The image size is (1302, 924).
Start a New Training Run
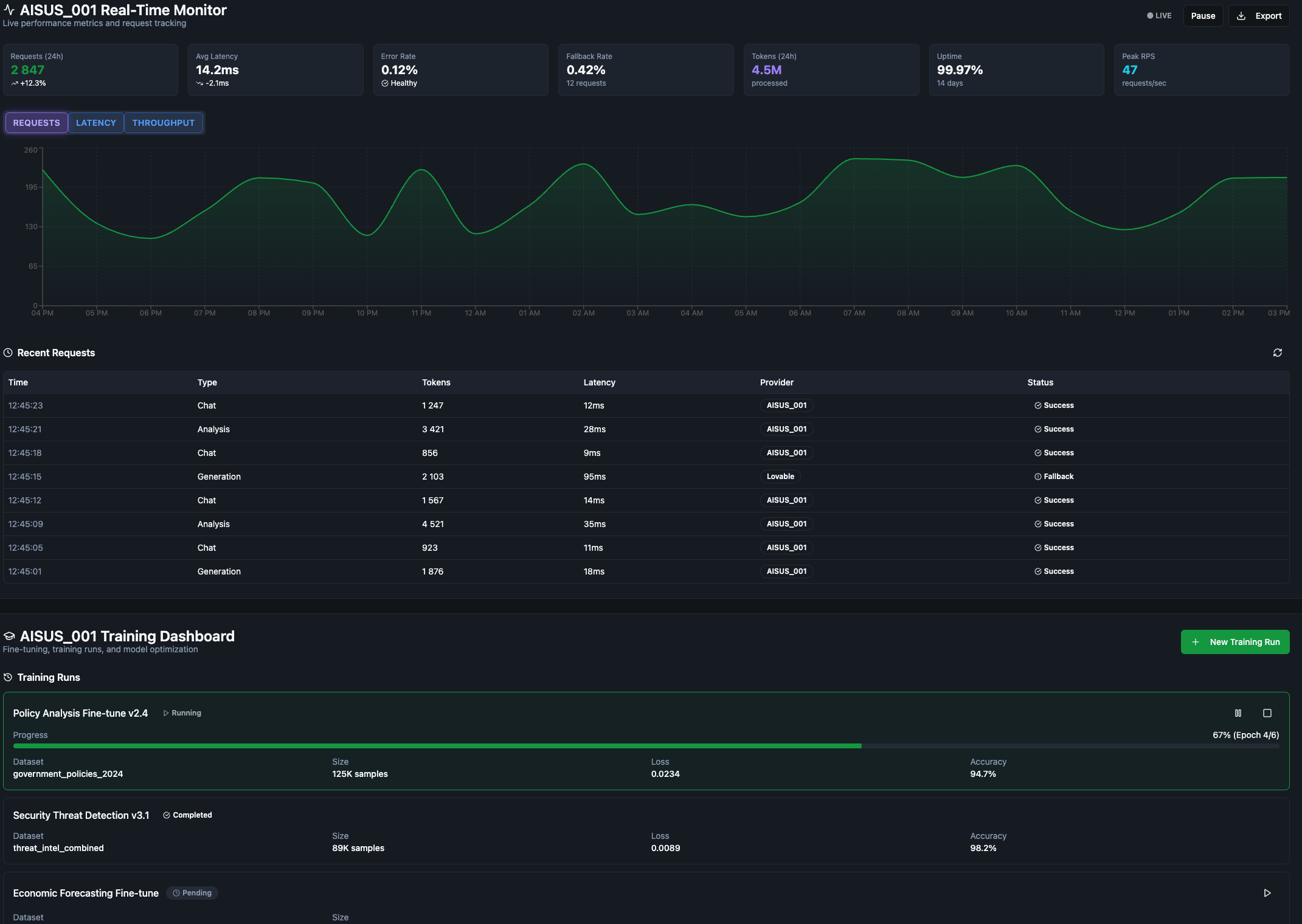1234,642
